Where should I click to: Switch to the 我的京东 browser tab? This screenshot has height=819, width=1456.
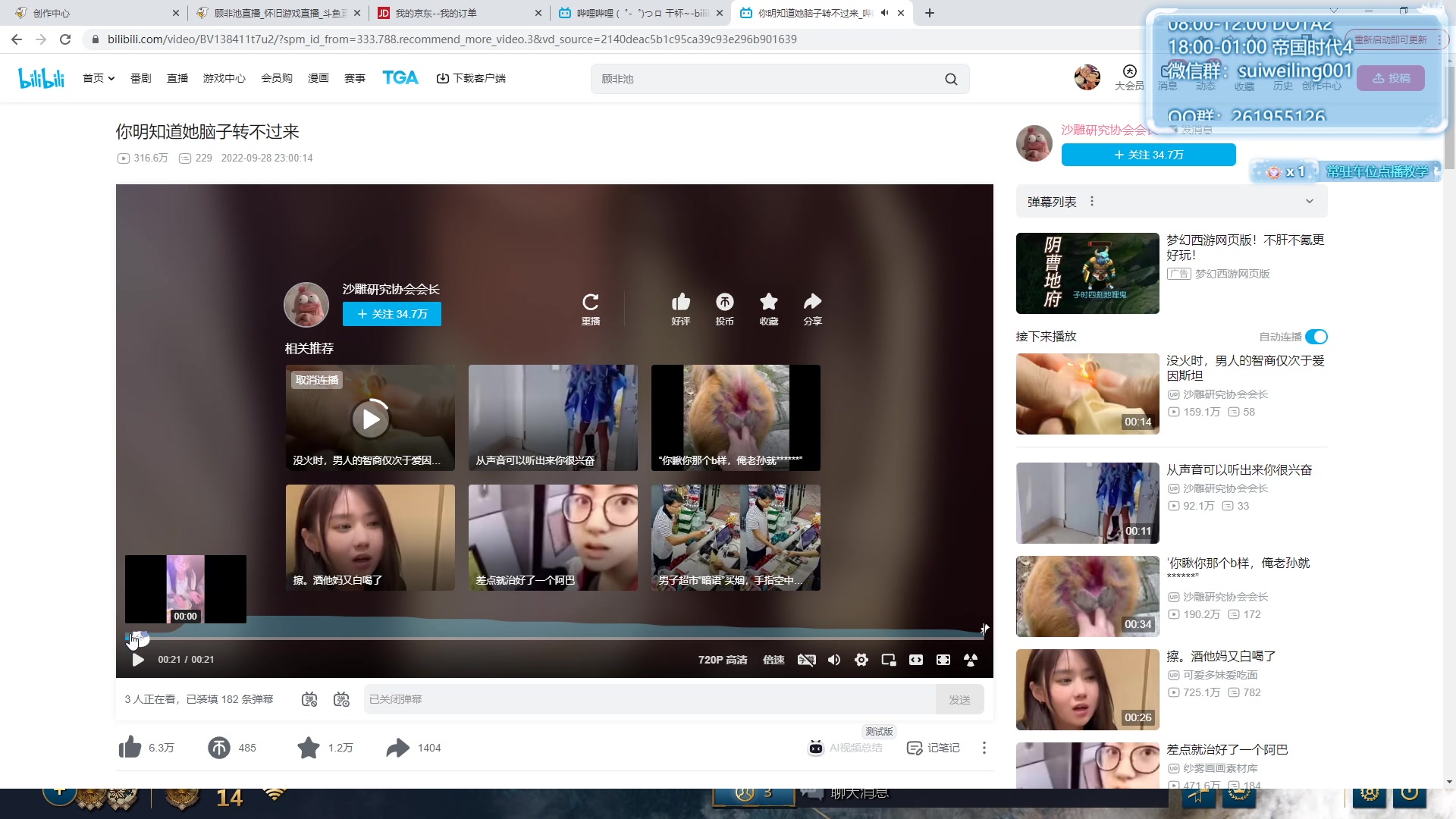coord(436,13)
